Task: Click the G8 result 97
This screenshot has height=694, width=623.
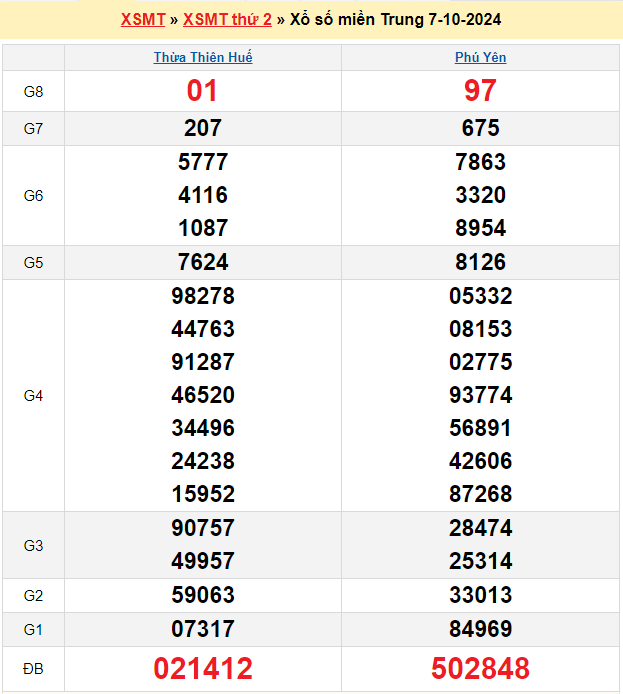Action: pyautogui.click(x=480, y=91)
